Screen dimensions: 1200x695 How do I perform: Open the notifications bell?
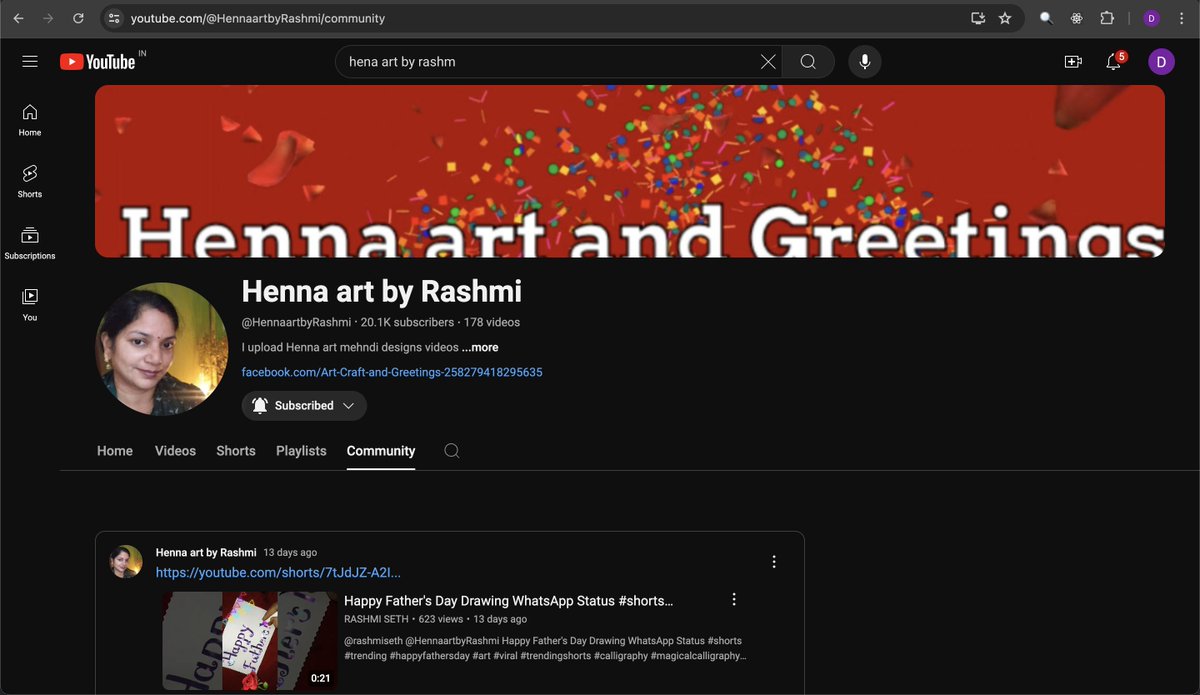tap(1114, 62)
